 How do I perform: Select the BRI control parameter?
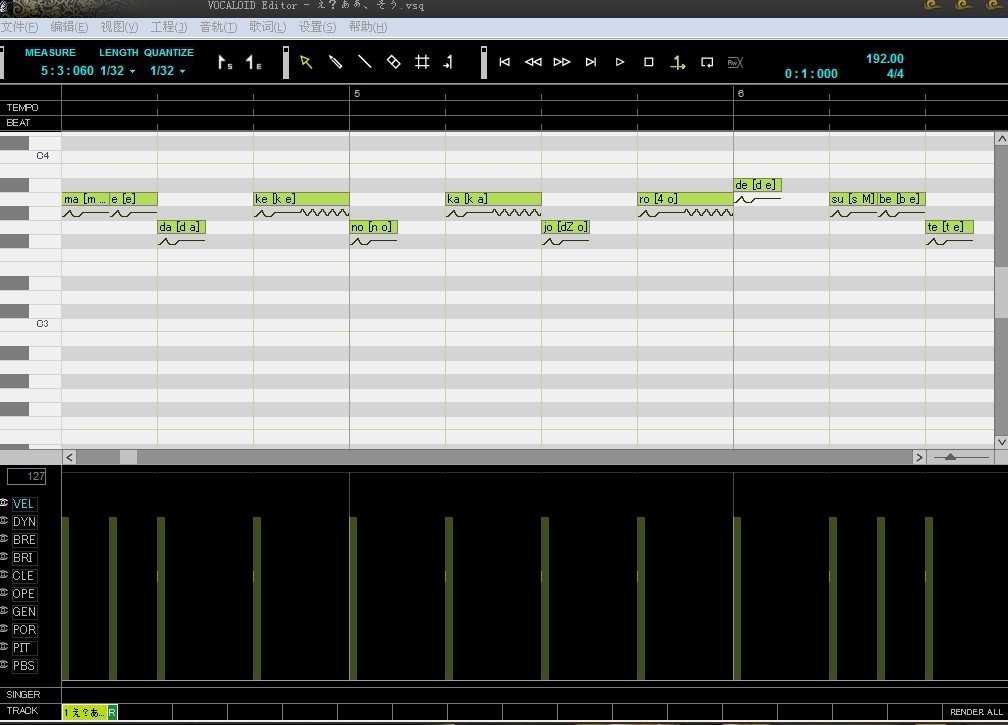tap(23, 558)
